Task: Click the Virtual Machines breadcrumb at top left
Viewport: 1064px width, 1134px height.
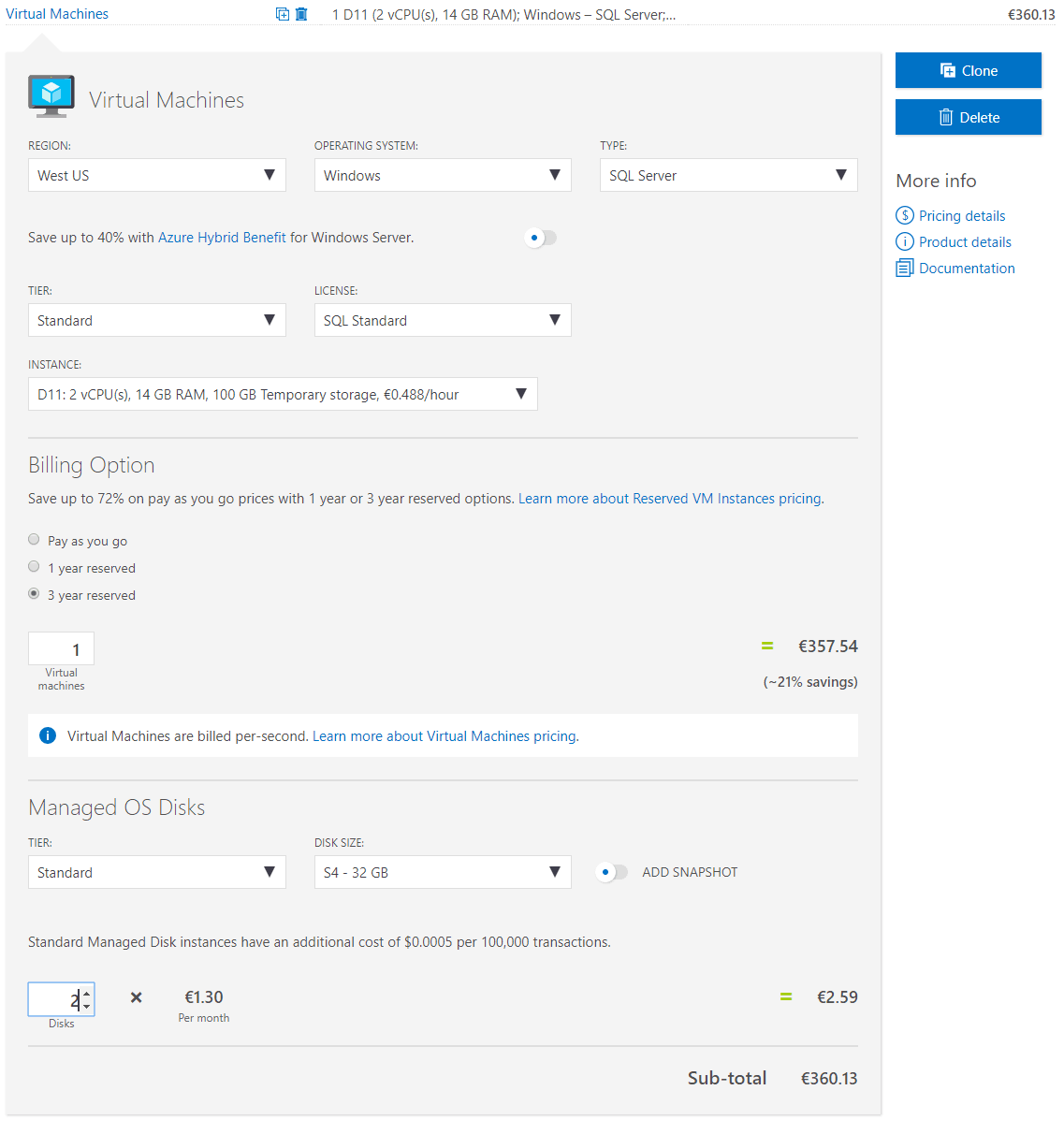Action: pos(57,14)
